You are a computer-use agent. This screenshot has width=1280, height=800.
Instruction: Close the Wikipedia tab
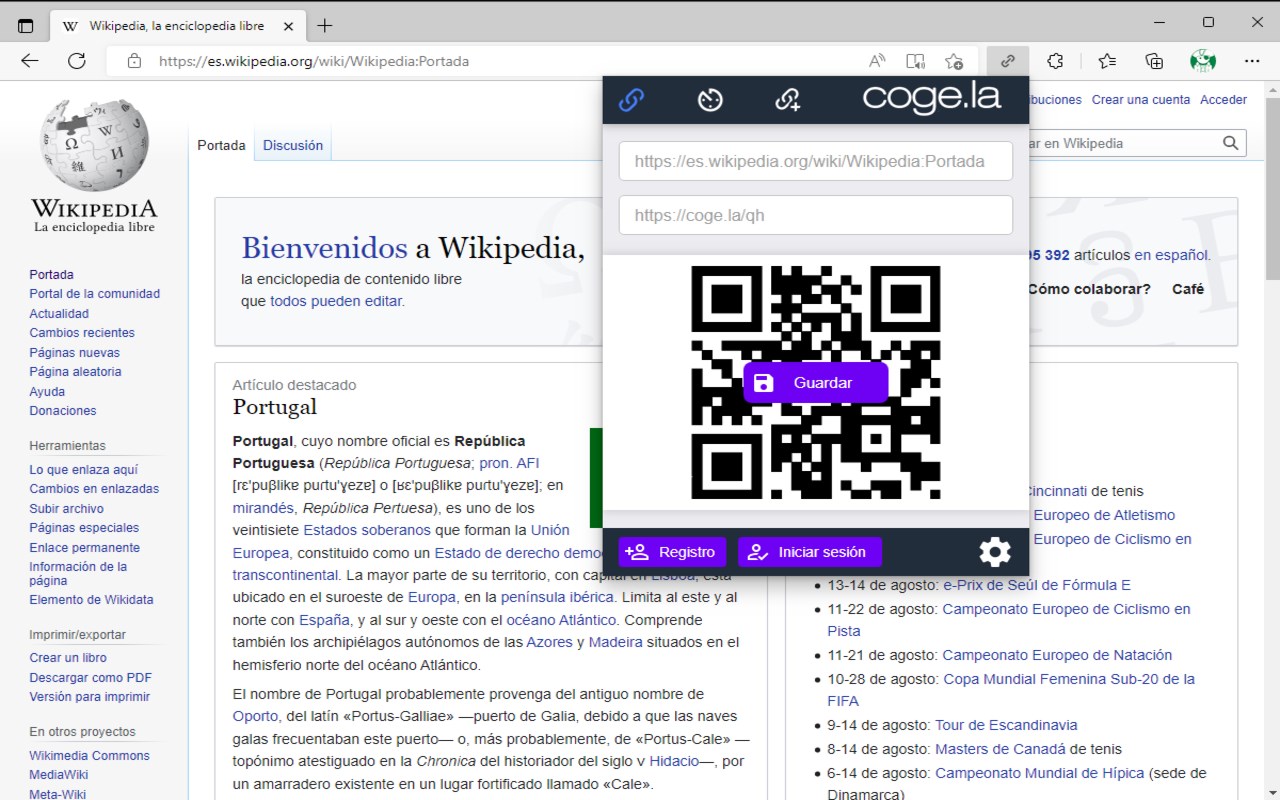point(288,26)
